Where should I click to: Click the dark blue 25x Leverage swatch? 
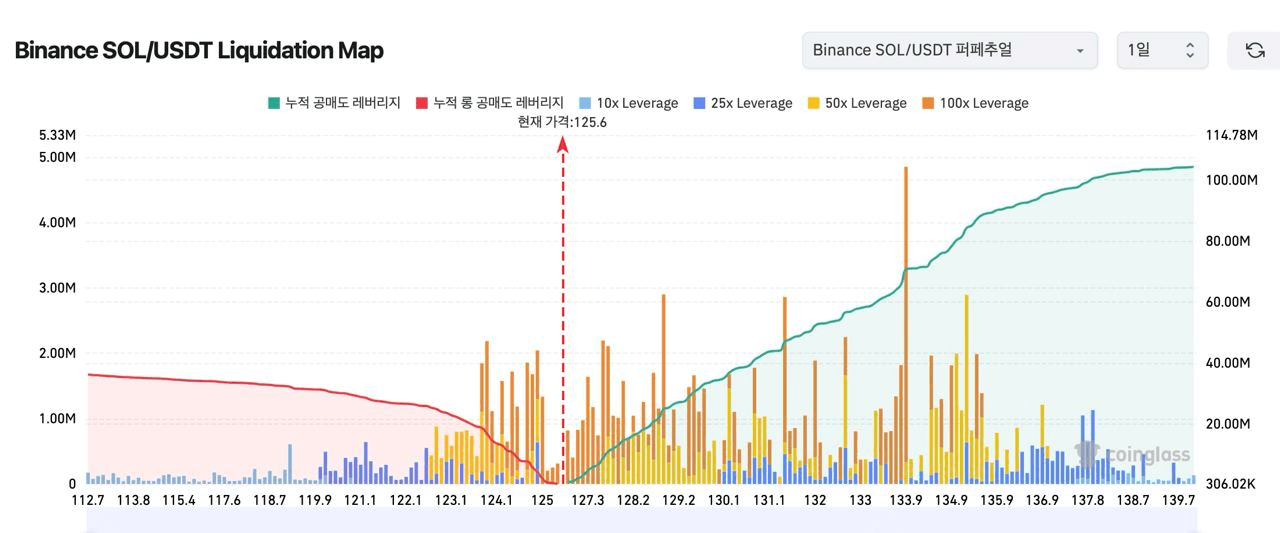tap(699, 103)
